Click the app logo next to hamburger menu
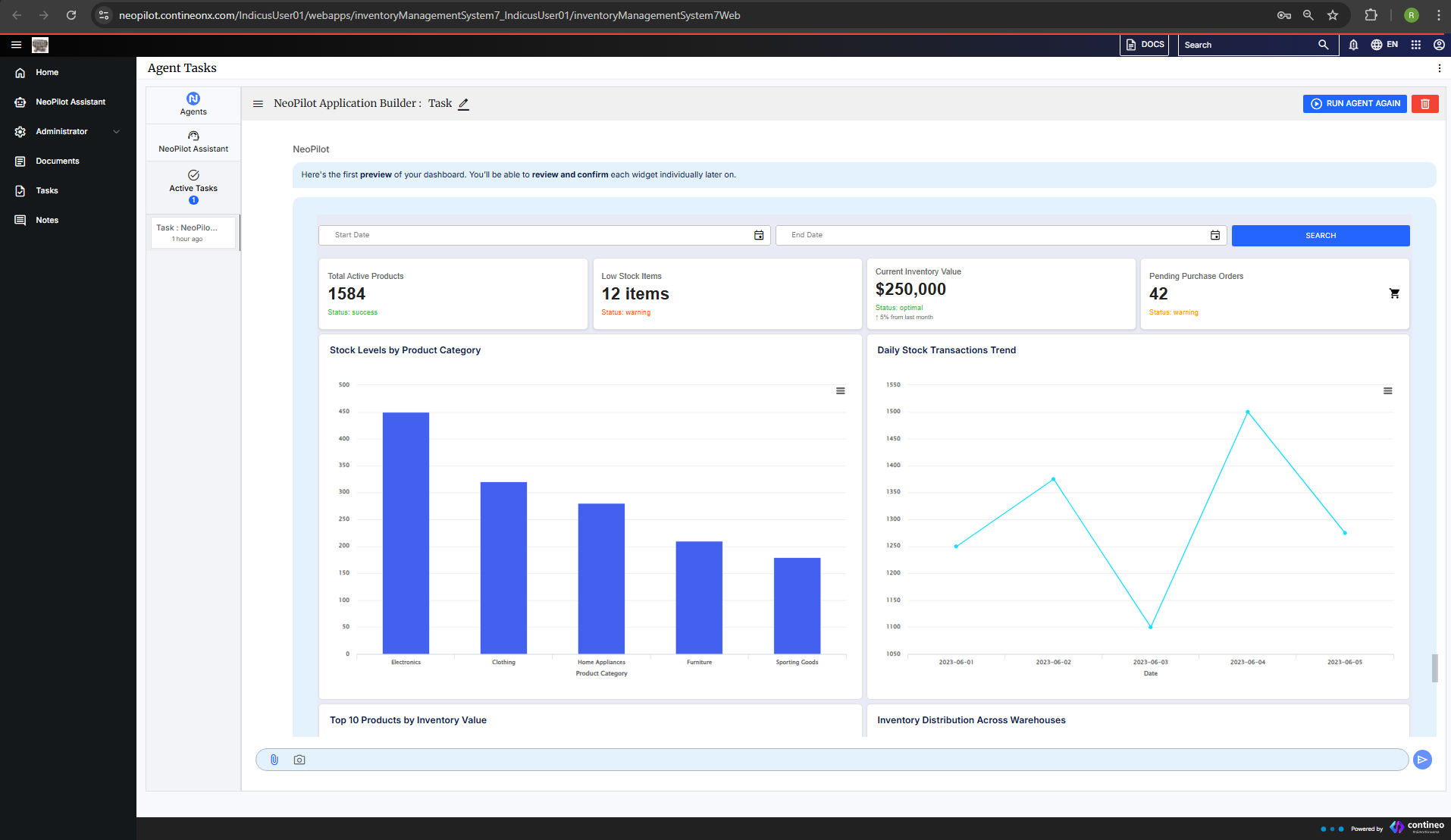Image resolution: width=1451 pixels, height=840 pixels. 40,45
